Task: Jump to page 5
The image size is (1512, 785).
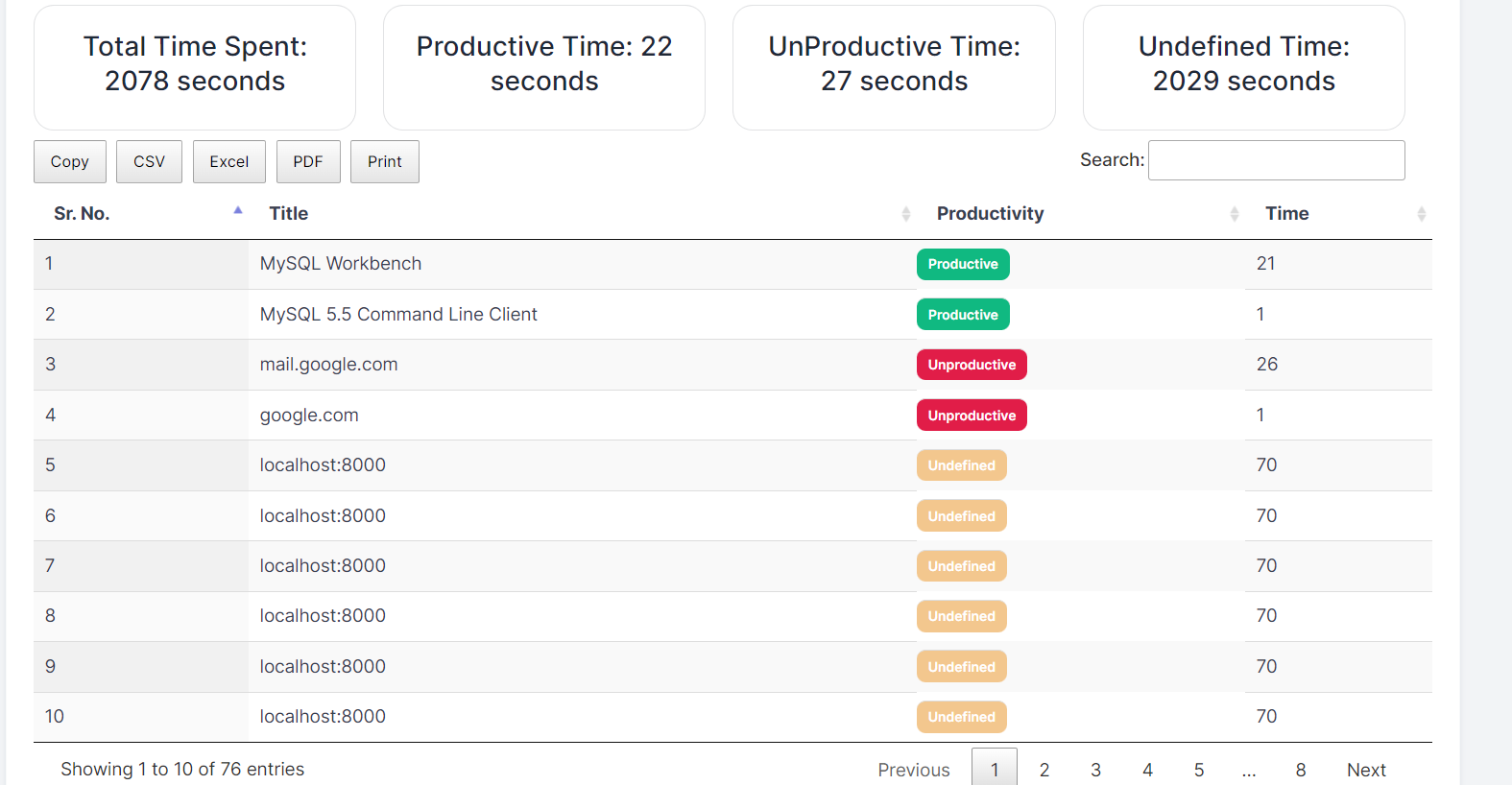Action: (x=1199, y=770)
